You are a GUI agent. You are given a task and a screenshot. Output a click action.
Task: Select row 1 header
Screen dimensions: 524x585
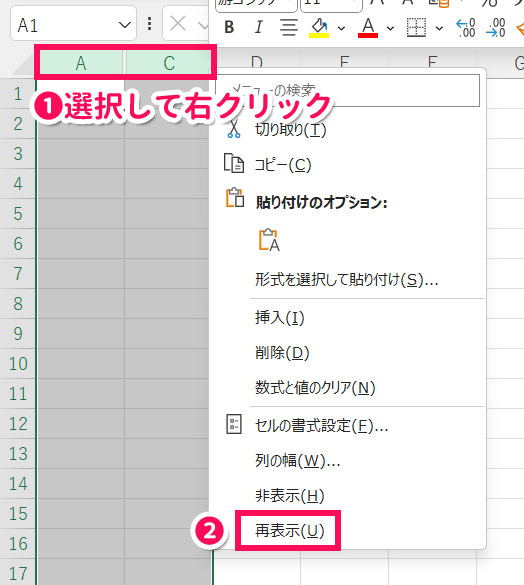18,94
